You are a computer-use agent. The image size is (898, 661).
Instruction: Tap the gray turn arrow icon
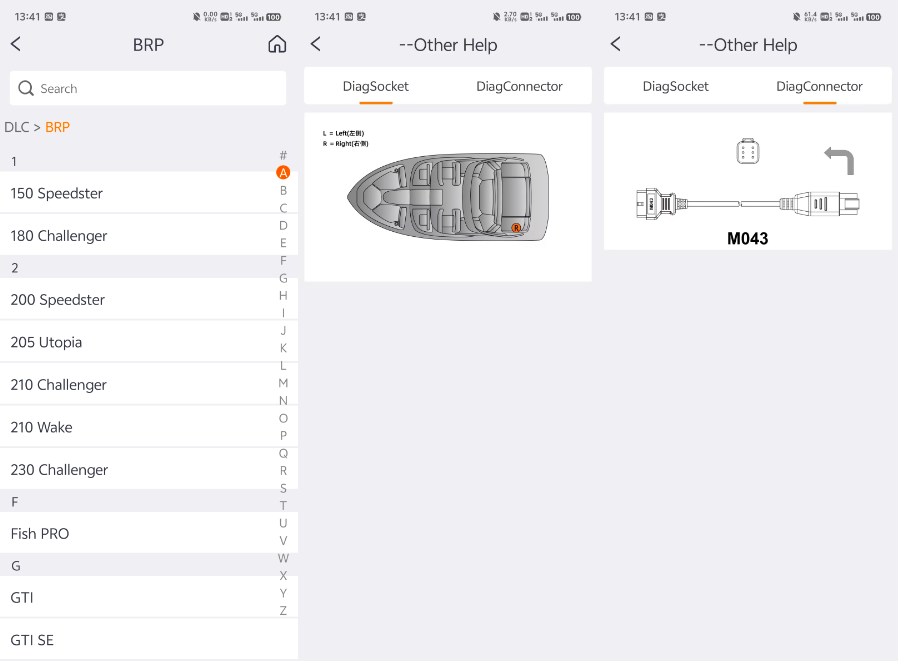(x=839, y=161)
